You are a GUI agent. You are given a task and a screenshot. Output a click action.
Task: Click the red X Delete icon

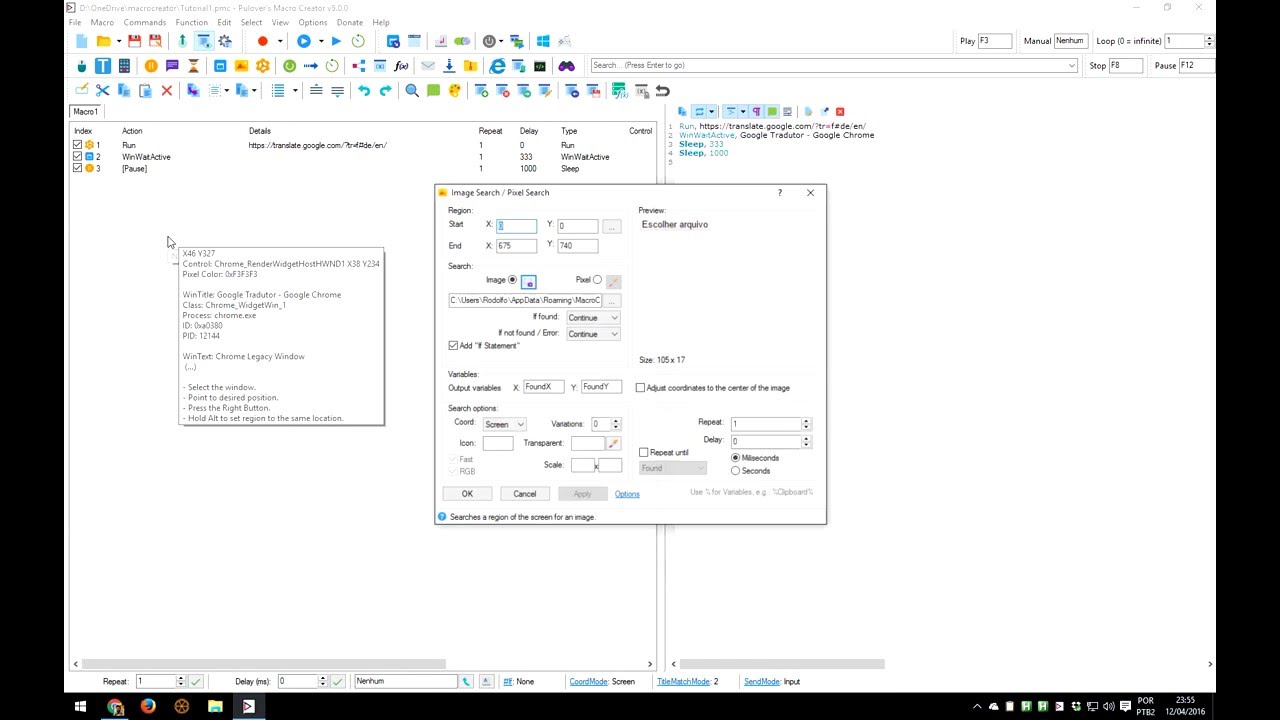[x=167, y=91]
